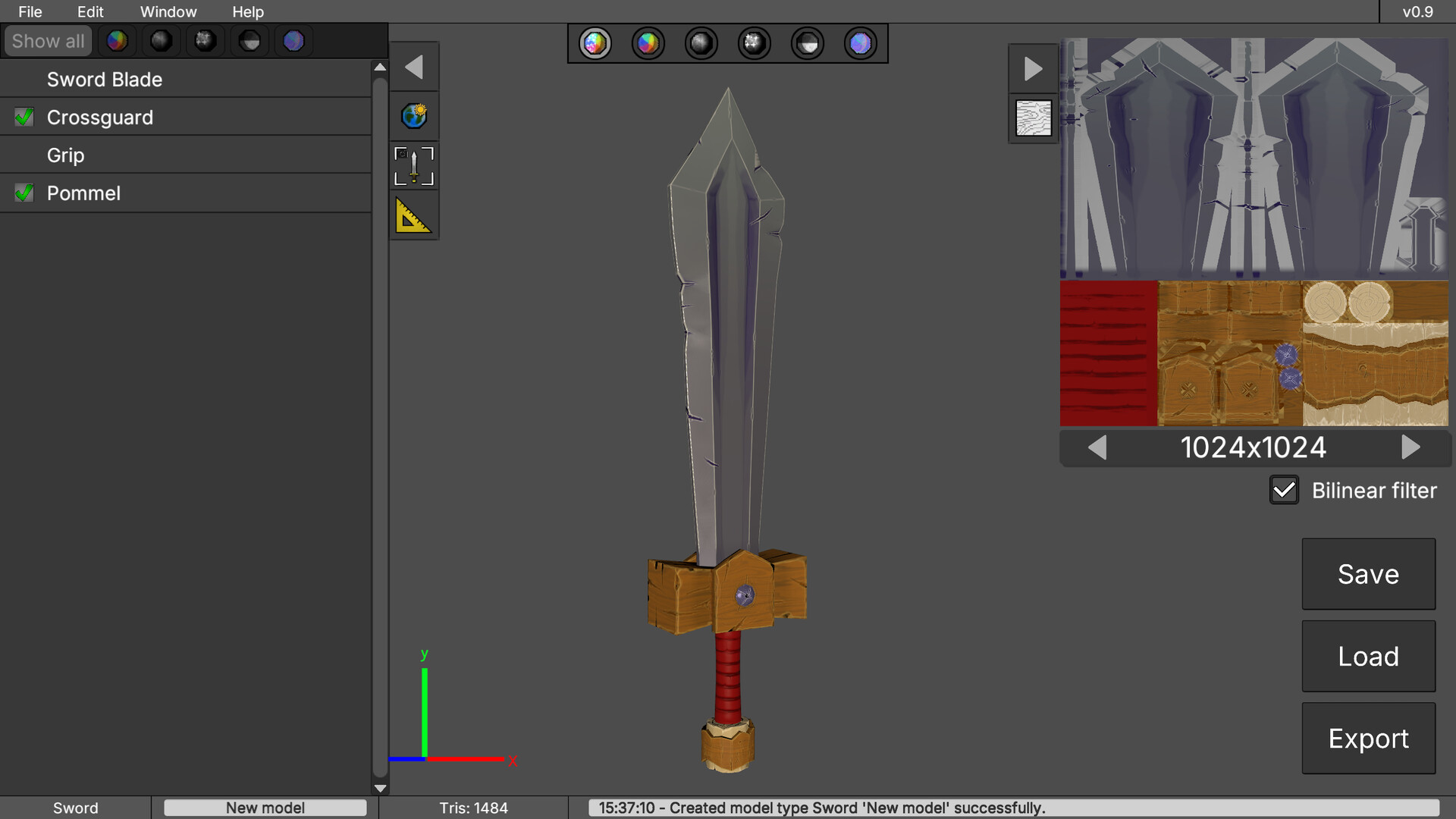Screen dimensions: 1456x819
Task: Uncheck the Crossguard checkbox
Action: 24,118
